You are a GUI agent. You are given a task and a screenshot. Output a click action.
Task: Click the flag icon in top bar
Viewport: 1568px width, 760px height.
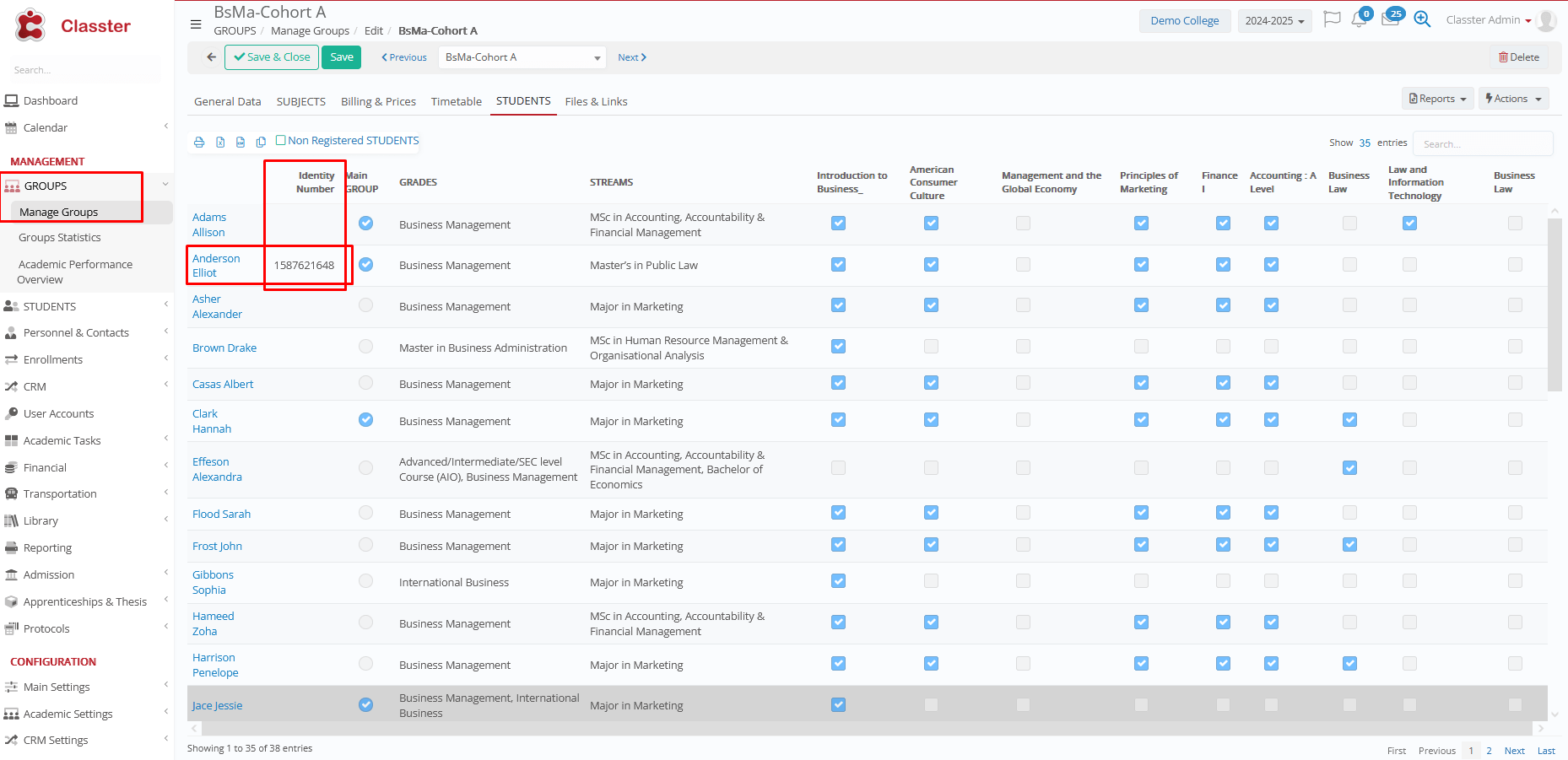[1332, 19]
